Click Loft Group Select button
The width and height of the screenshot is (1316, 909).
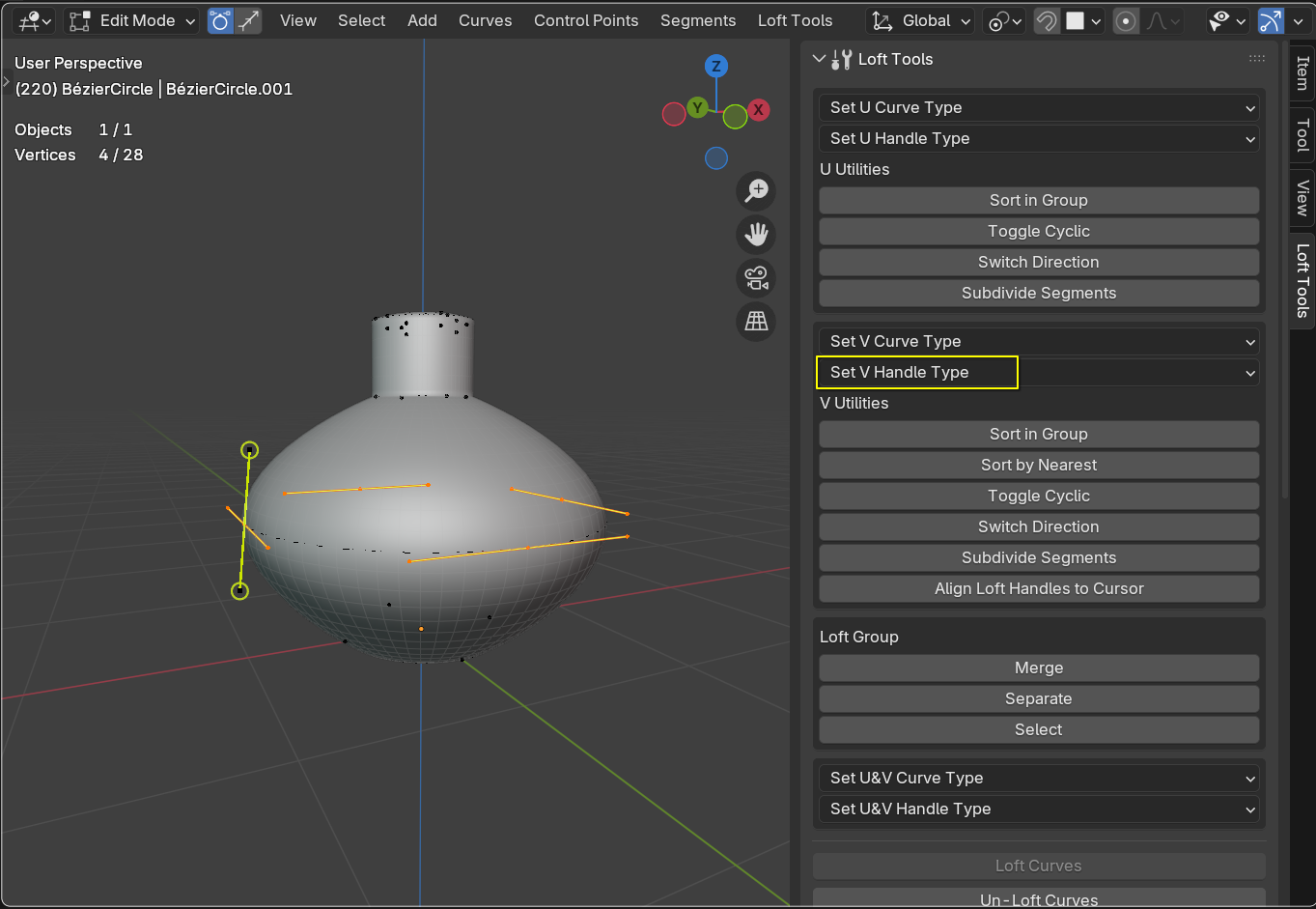click(1039, 729)
